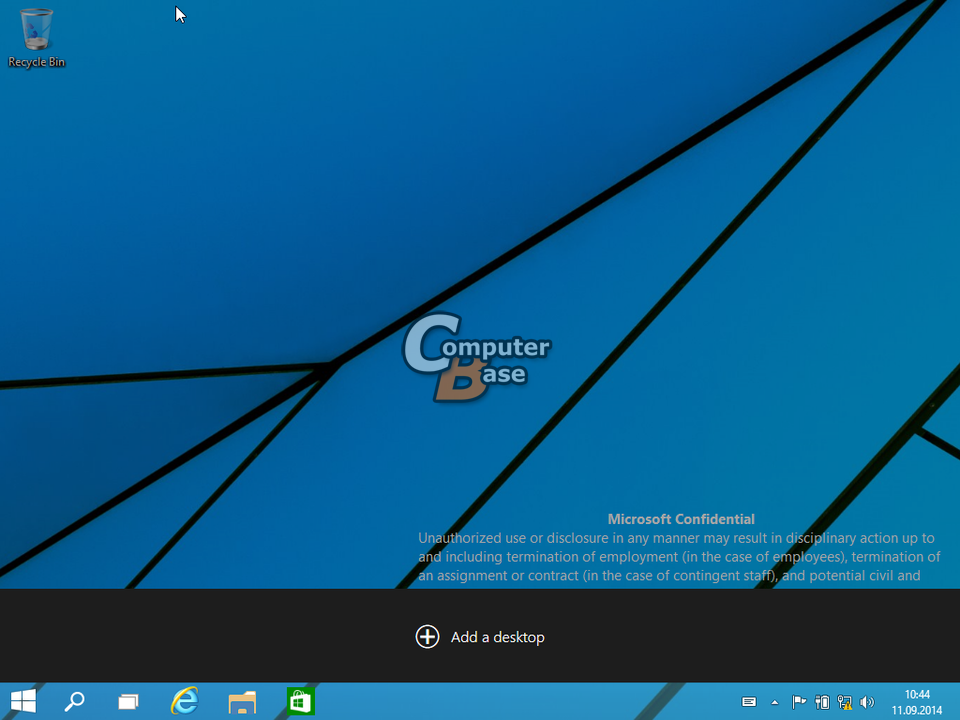
Task: Expand the hidden tray icons arrow
Action: tap(775, 702)
